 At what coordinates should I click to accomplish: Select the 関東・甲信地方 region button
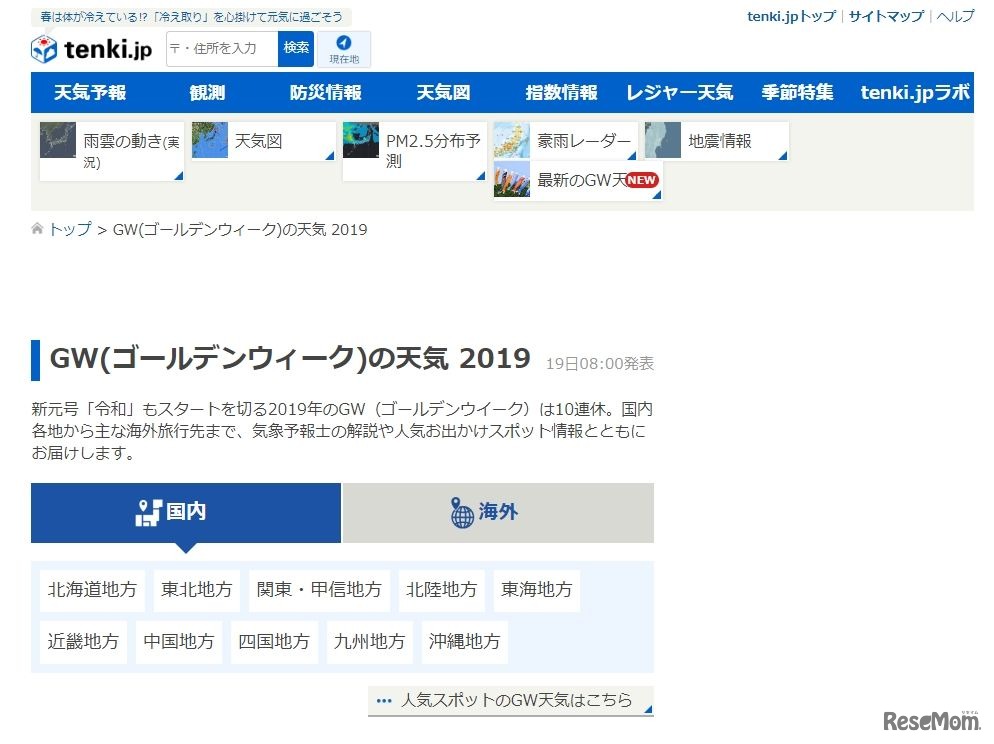pos(318,589)
